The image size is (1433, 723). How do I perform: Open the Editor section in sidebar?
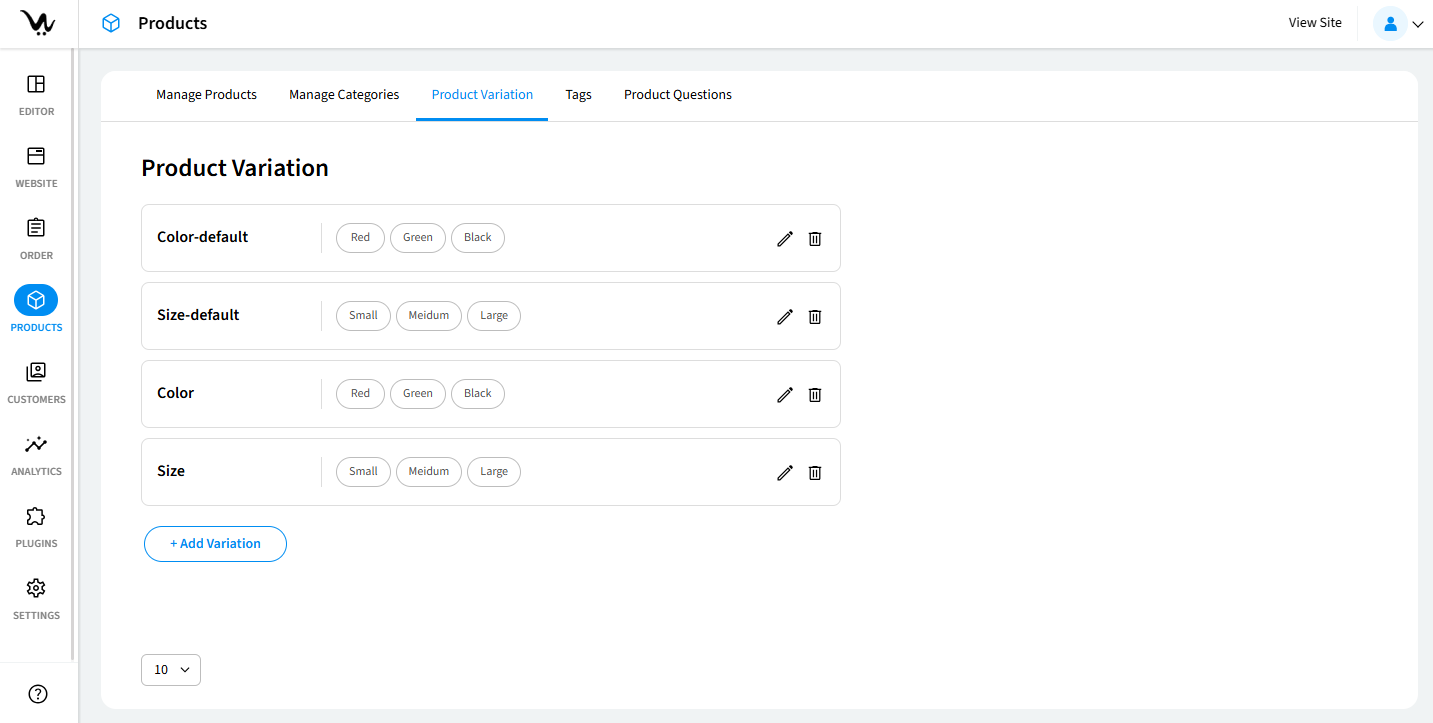coord(36,85)
